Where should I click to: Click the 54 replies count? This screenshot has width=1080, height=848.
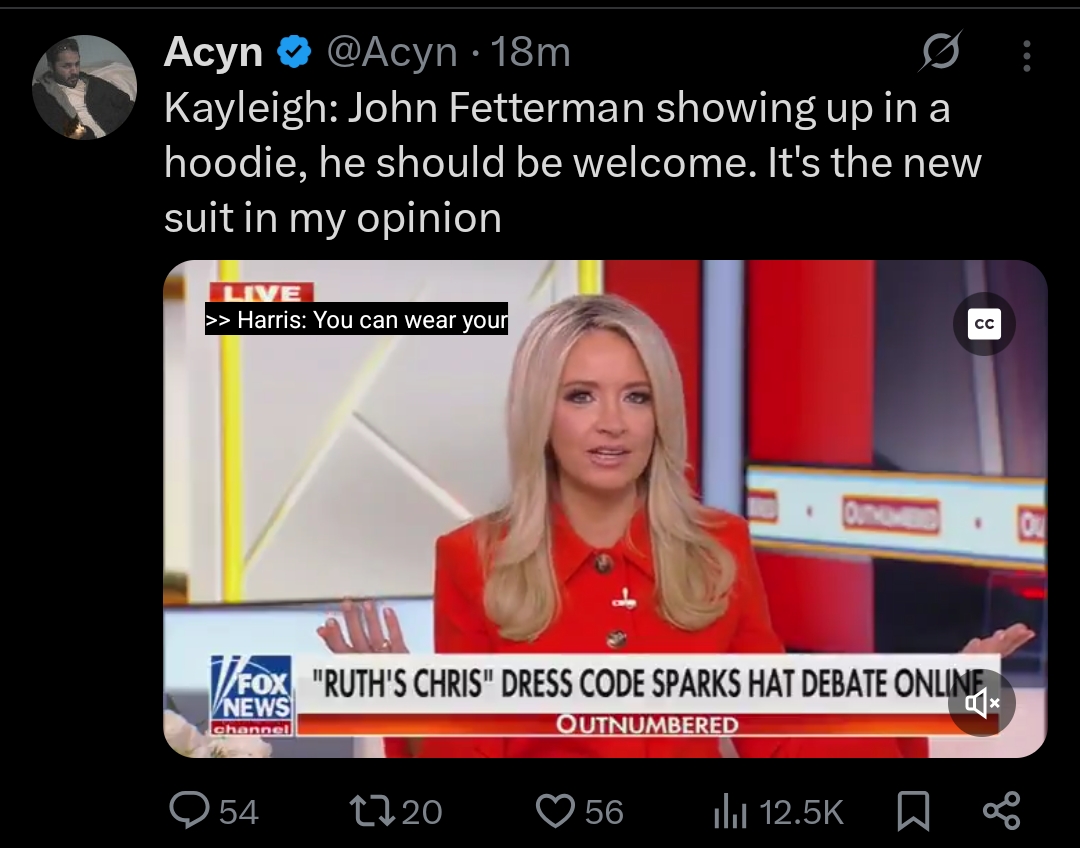(238, 811)
